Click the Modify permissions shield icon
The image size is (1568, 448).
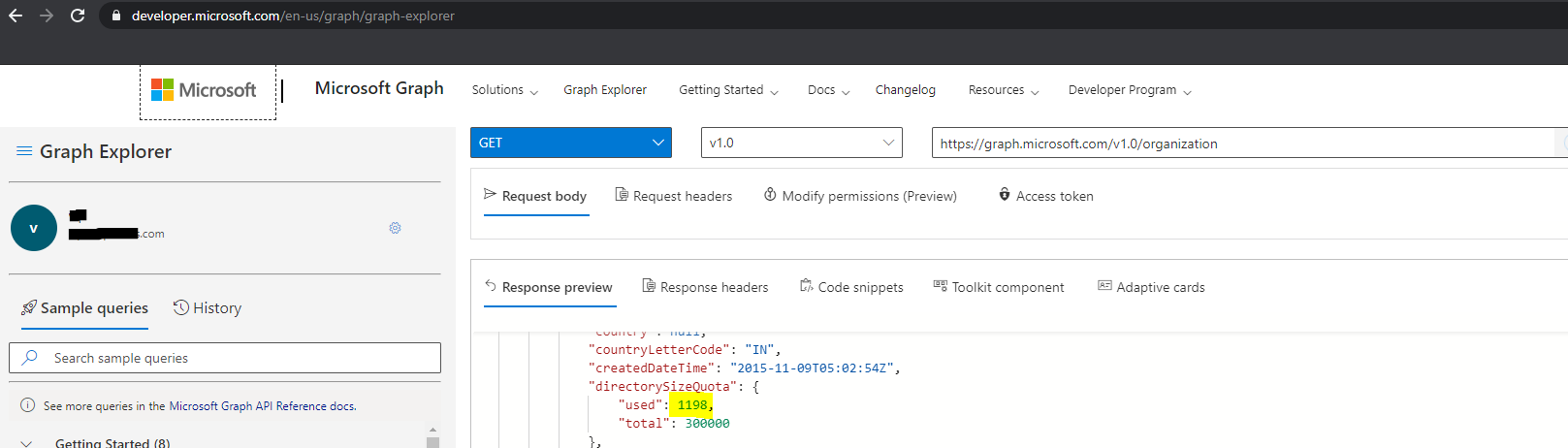770,195
